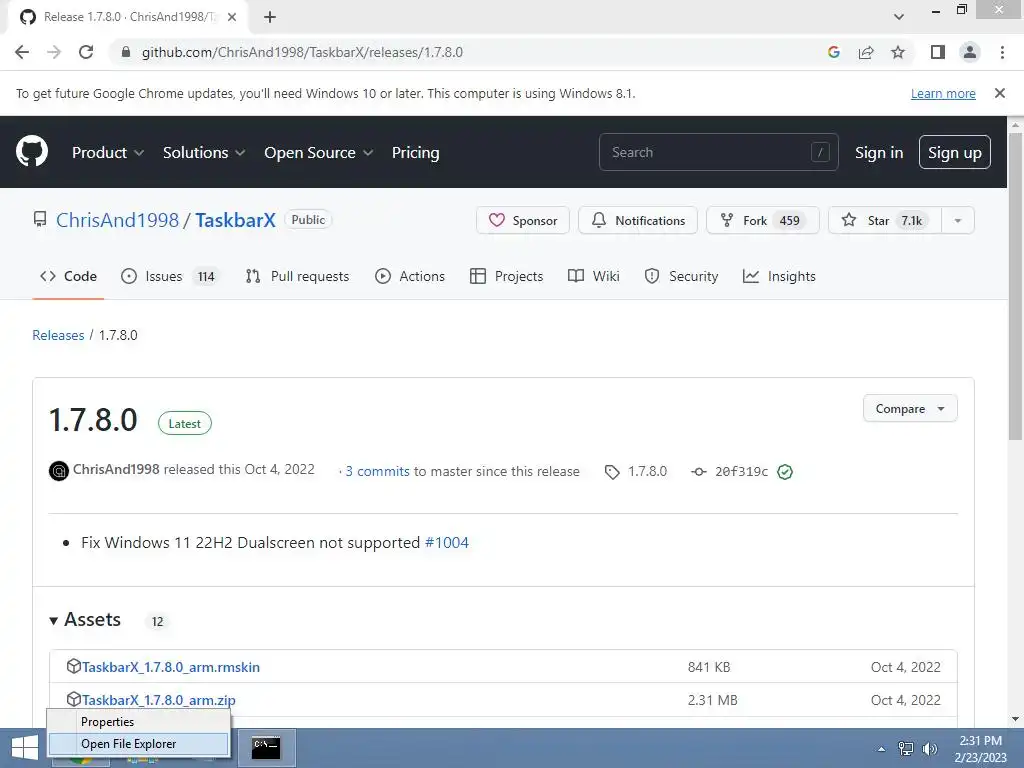This screenshot has height=768, width=1024.
Task: Click the ChrisAnd1998 author avatar
Action: tap(59, 470)
